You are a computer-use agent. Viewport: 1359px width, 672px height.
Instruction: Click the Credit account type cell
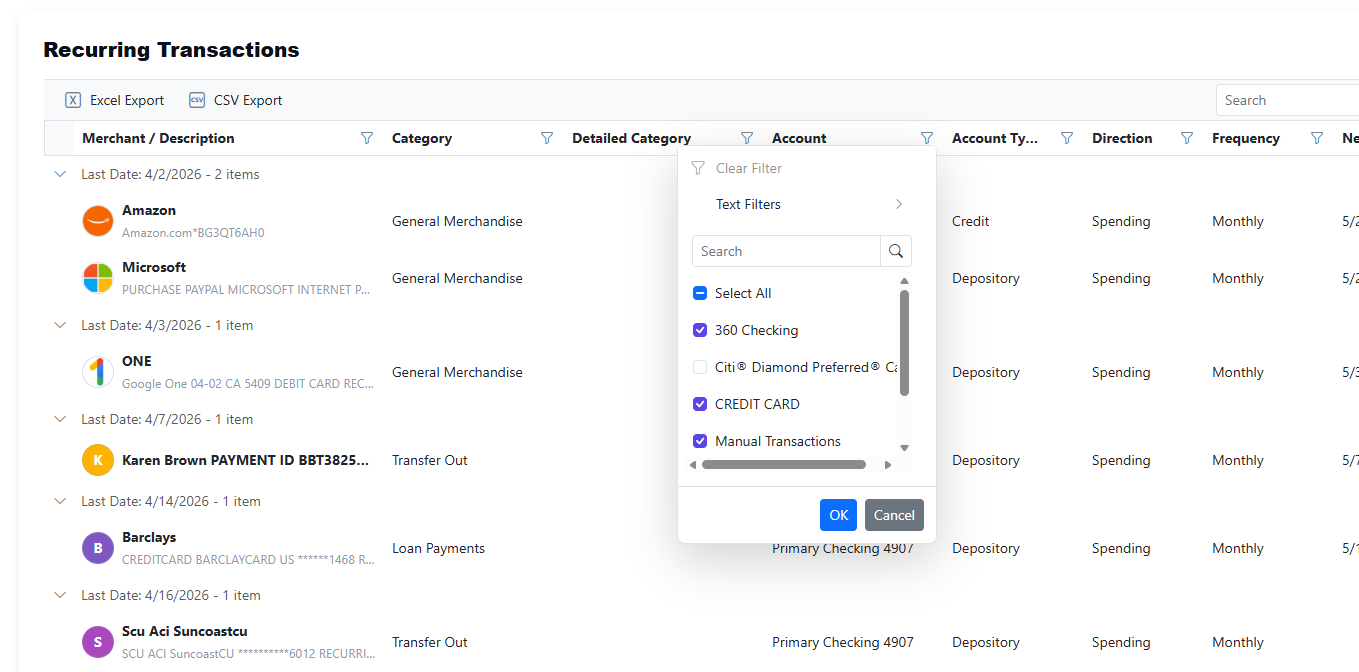[x=971, y=221]
